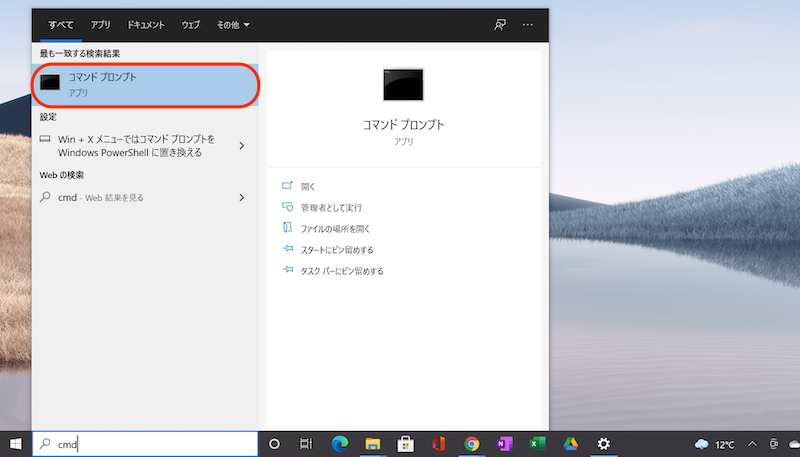Click タスク バーにピン留めする
Image resolution: width=800 pixels, height=457 pixels.
(341, 271)
